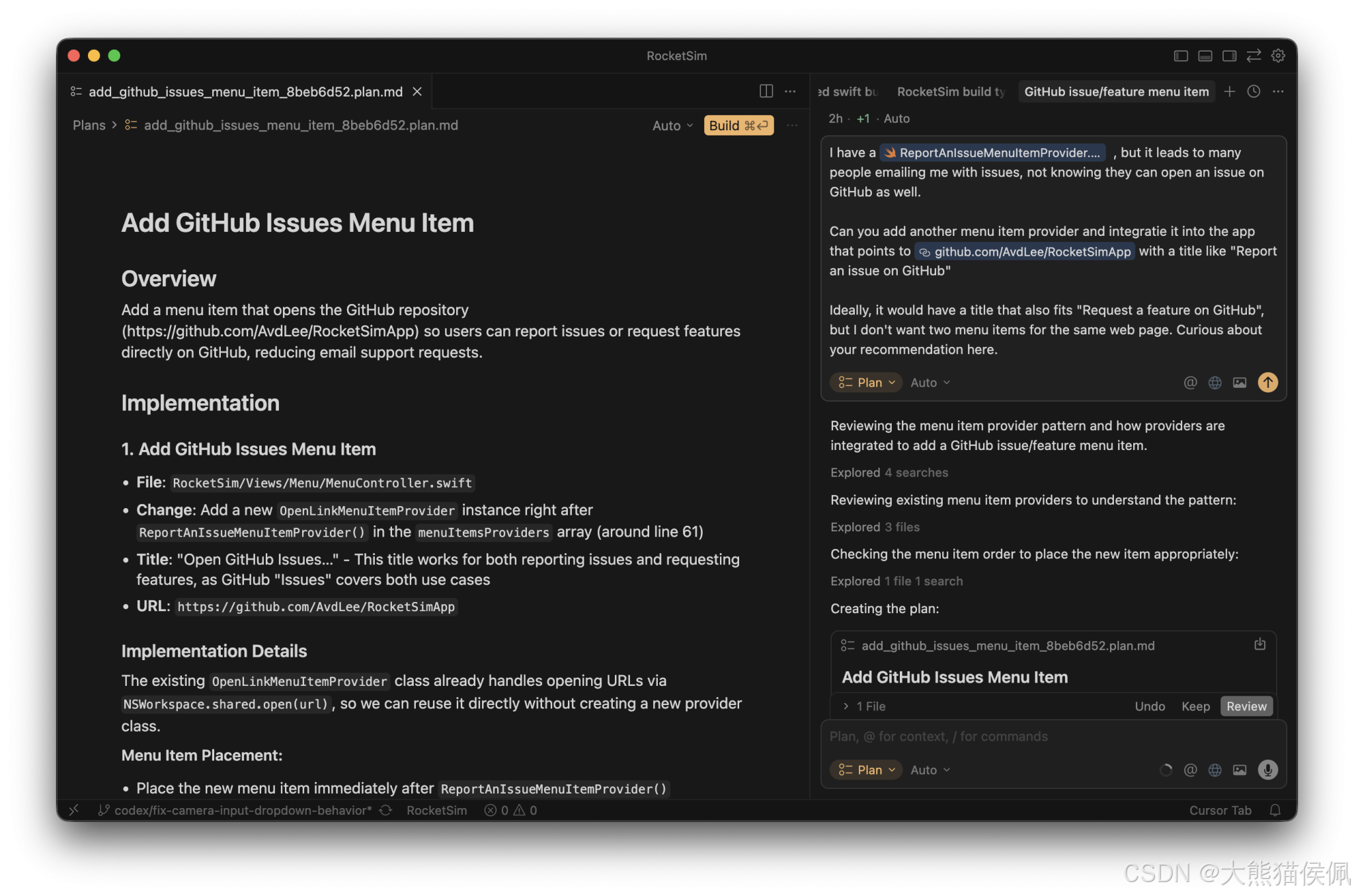1354x896 pixels.
Task: Expand Explored 1 file 1 search entry
Action: pos(896,581)
